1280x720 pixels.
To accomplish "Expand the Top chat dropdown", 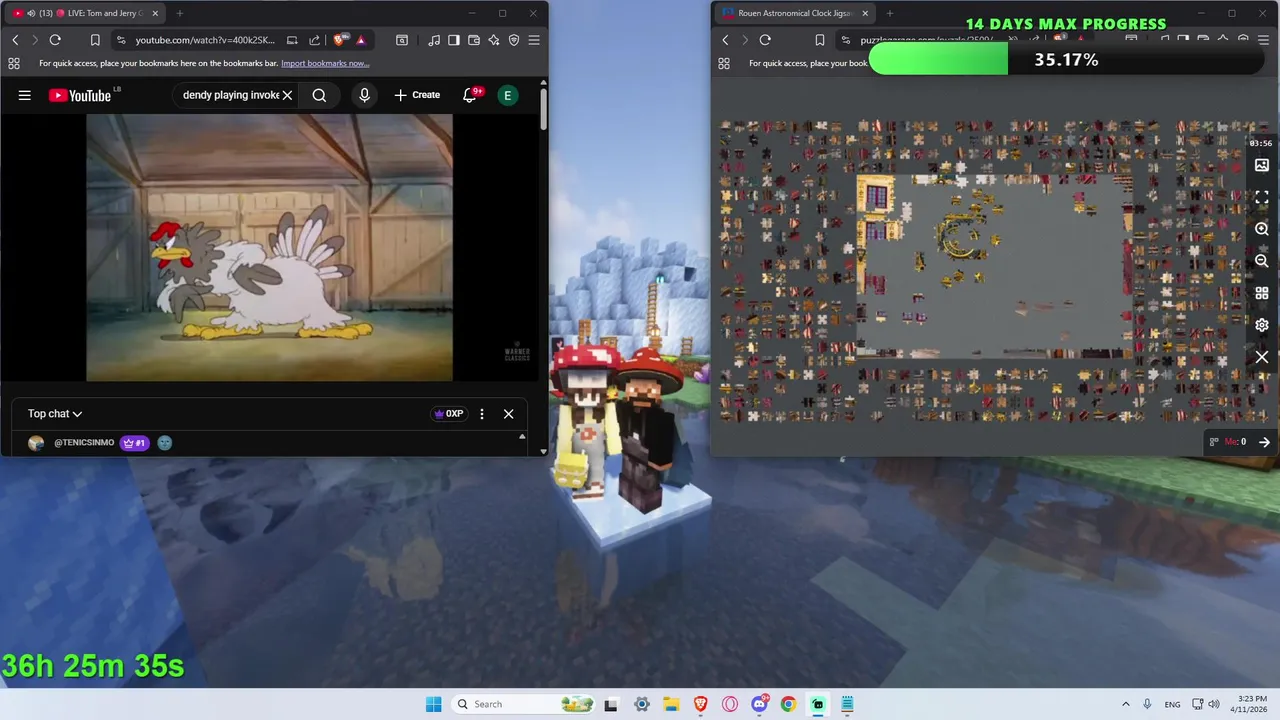I will 55,414.
